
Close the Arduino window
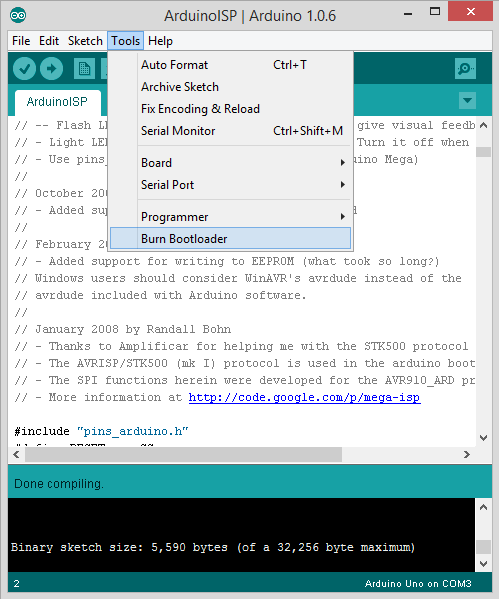click(470, 11)
